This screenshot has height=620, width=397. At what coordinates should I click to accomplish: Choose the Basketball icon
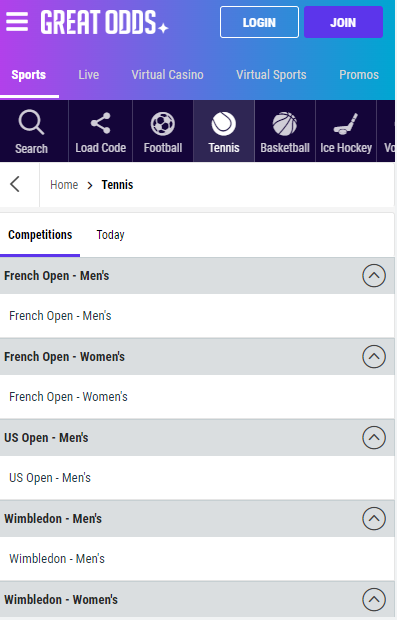pyautogui.click(x=285, y=124)
